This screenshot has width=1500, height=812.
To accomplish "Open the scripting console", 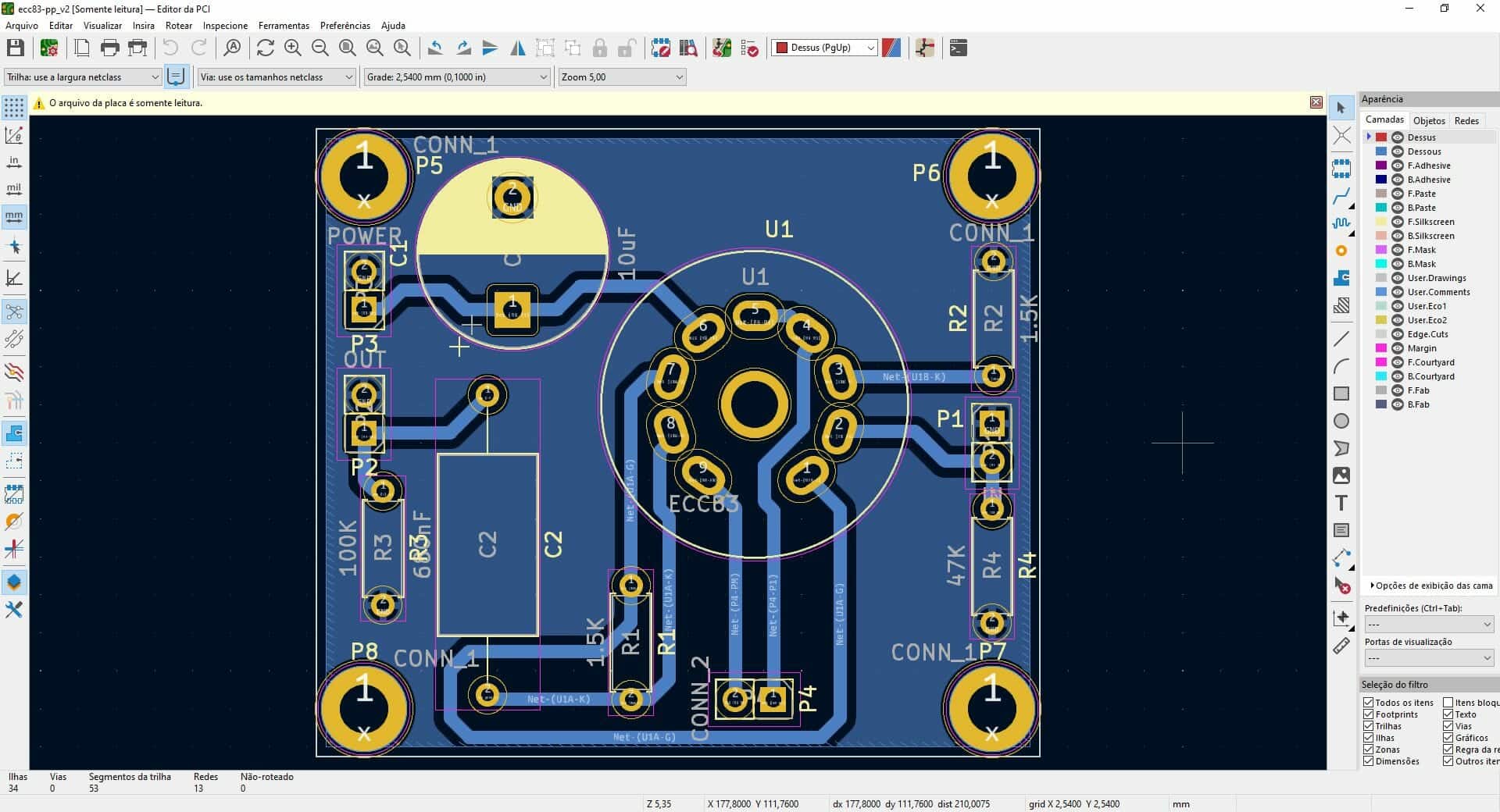I will [x=959, y=48].
